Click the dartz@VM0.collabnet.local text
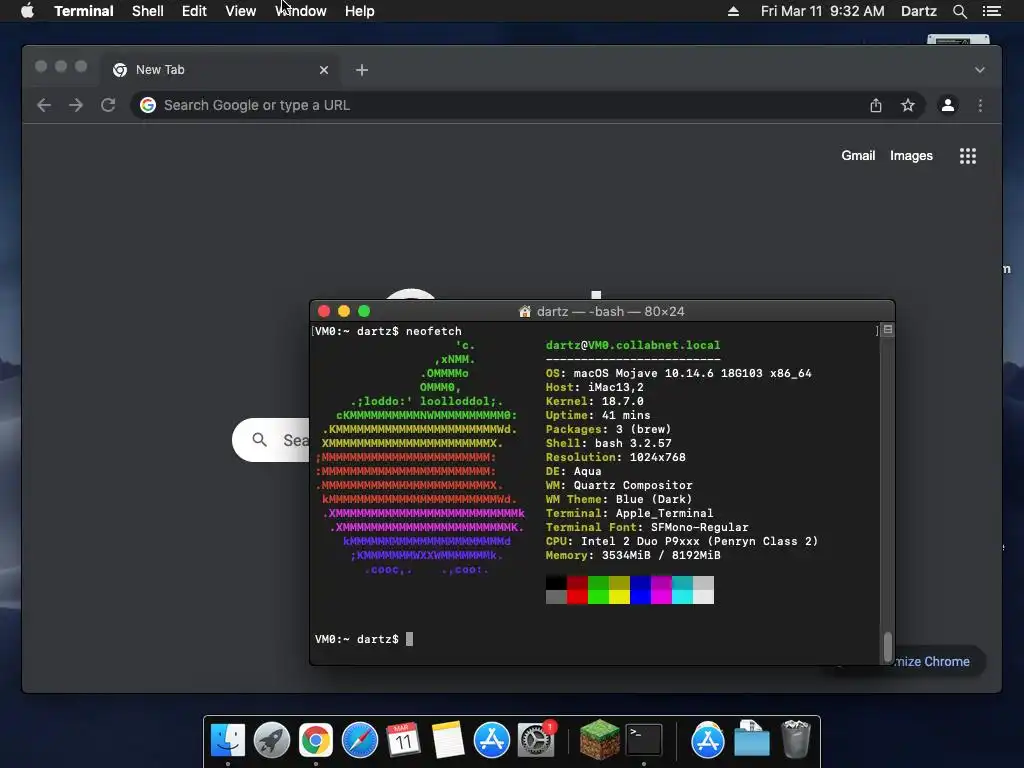 pos(633,345)
